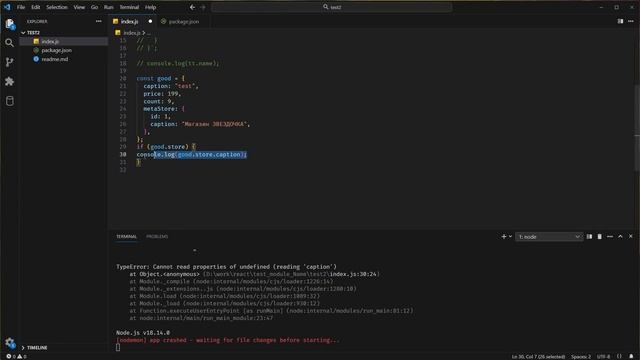Kill the terminal with trash icon
640x360 pixels.
click(x=599, y=236)
